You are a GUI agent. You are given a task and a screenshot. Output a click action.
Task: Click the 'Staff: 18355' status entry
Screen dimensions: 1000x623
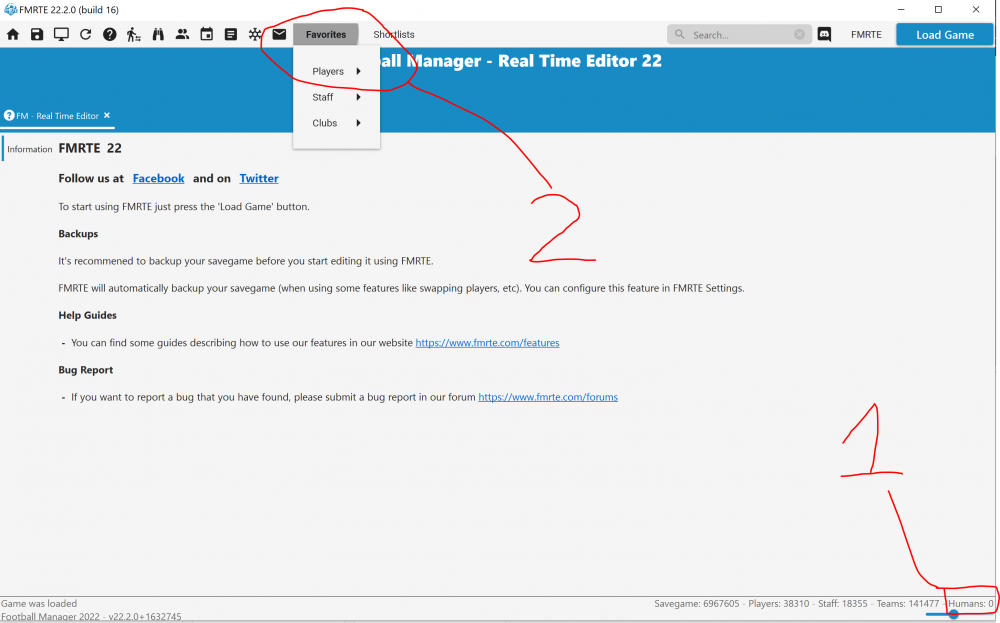[x=842, y=603]
